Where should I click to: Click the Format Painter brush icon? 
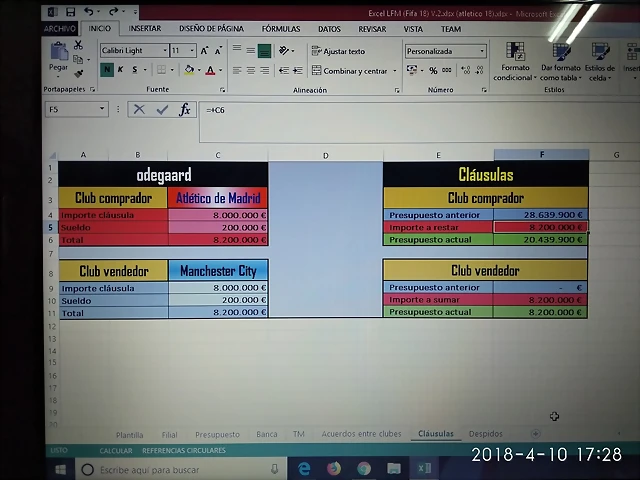tap(78, 74)
